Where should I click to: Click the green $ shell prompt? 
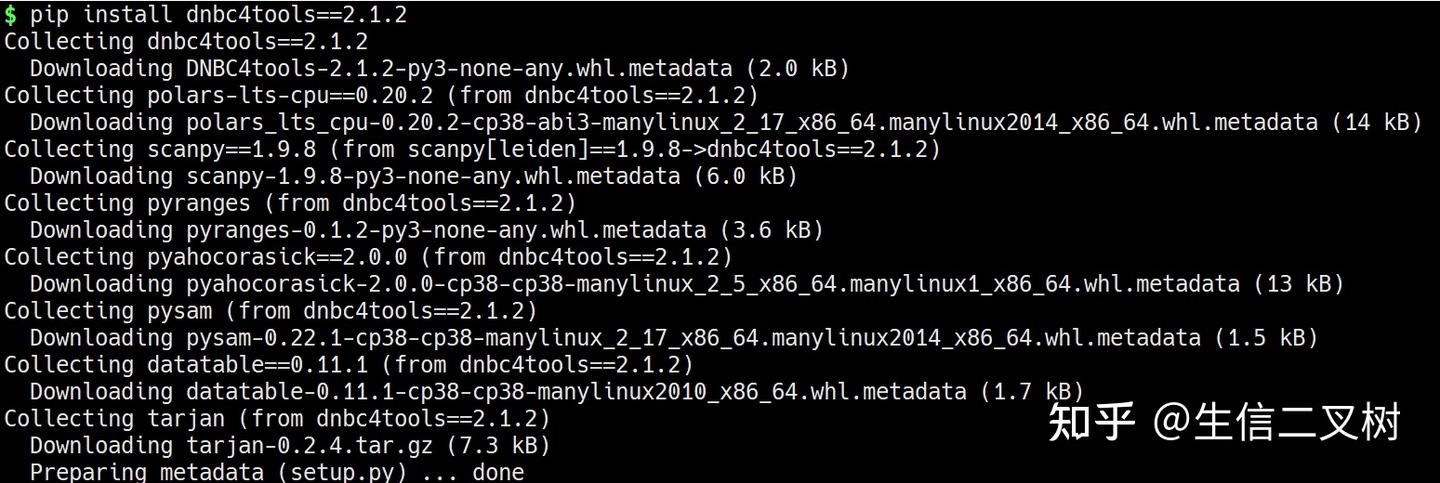(10, 15)
